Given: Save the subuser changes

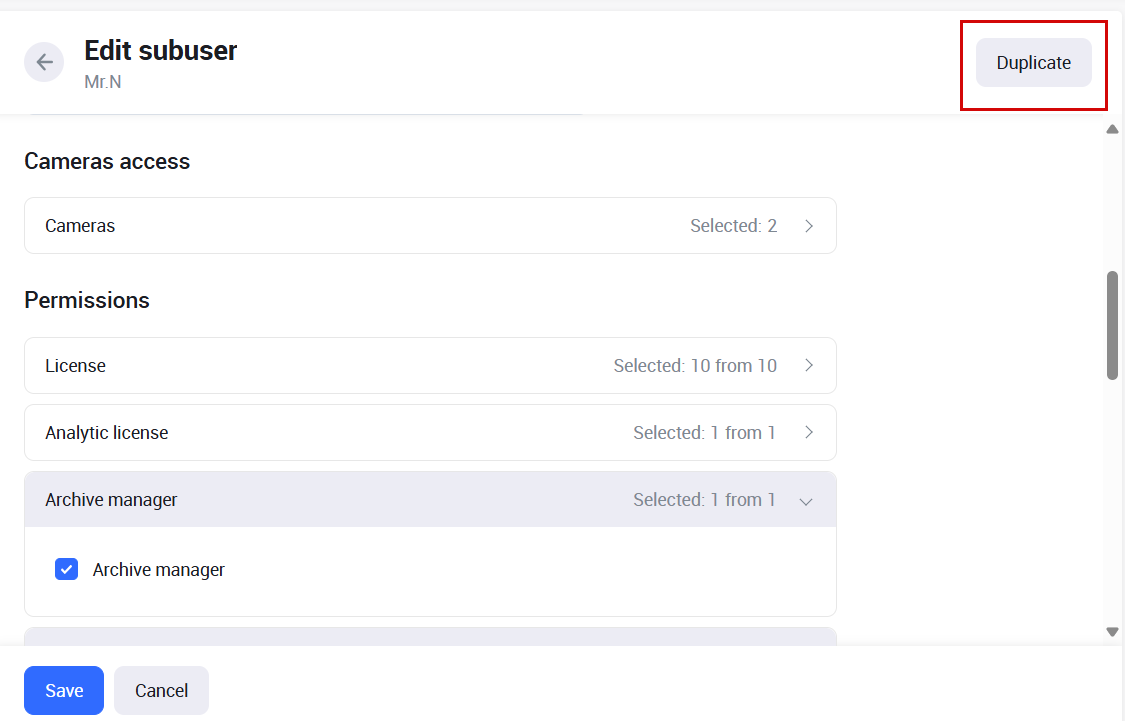Looking at the screenshot, I should pyautogui.click(x=64, y=690).
